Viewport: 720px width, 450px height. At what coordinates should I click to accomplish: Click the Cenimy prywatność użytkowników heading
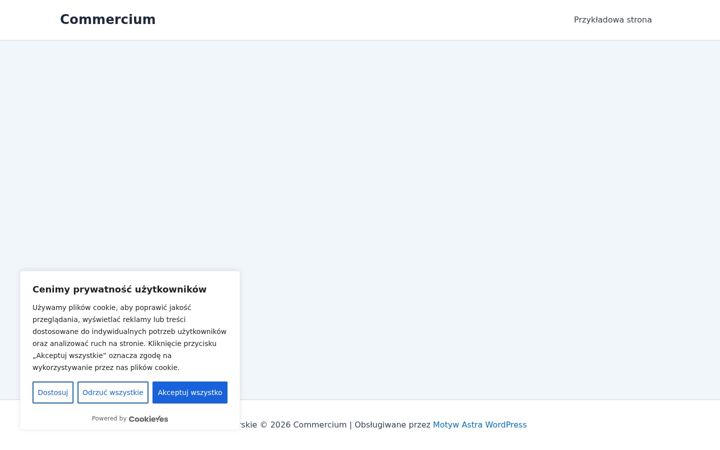119,289
